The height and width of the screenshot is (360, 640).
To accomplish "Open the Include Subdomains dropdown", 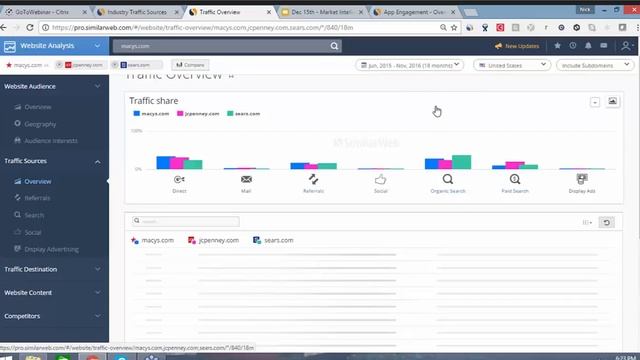I will tap(595, 65).
